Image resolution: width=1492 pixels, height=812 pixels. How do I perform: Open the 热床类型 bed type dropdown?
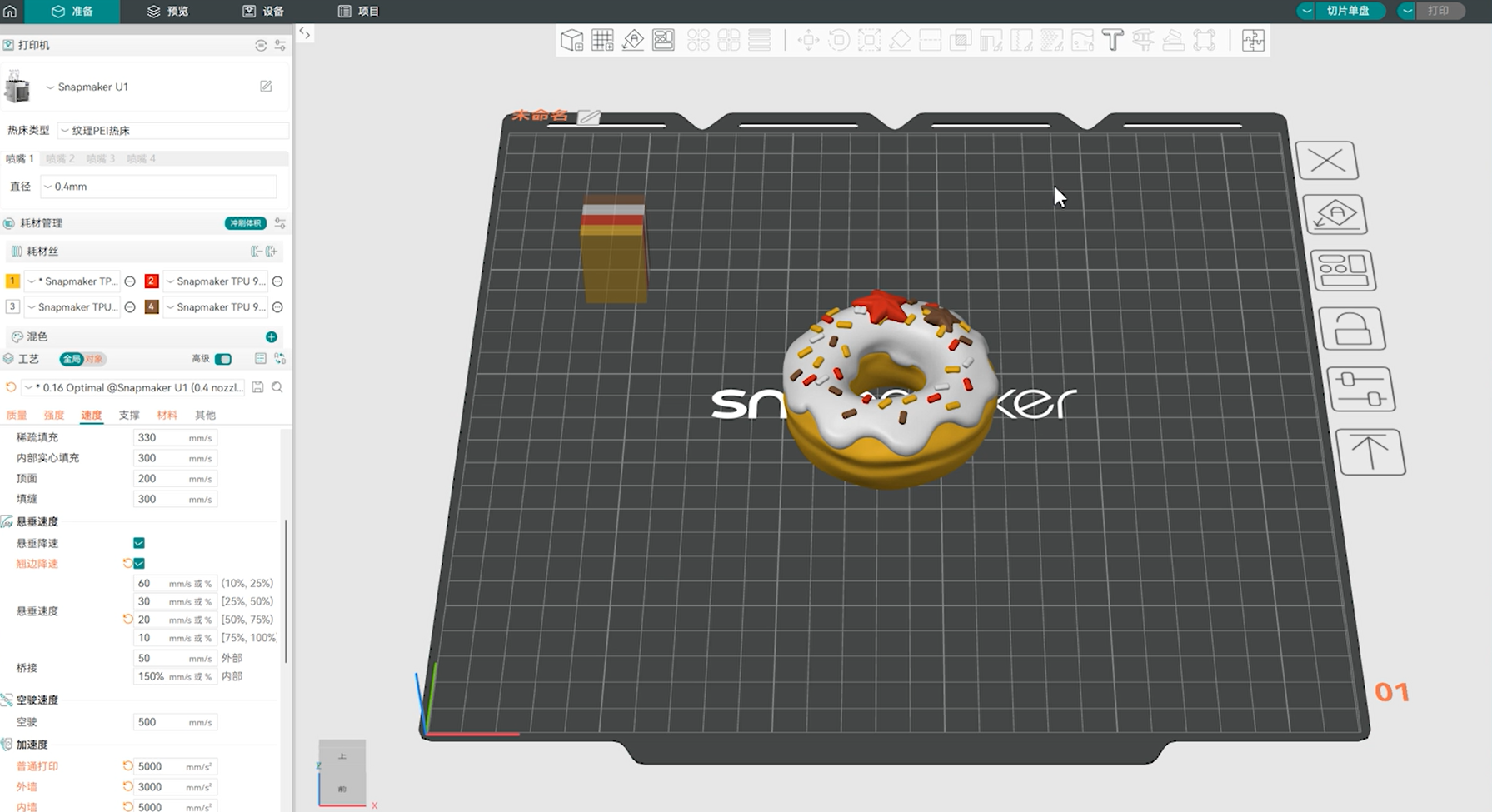[173, 131]
